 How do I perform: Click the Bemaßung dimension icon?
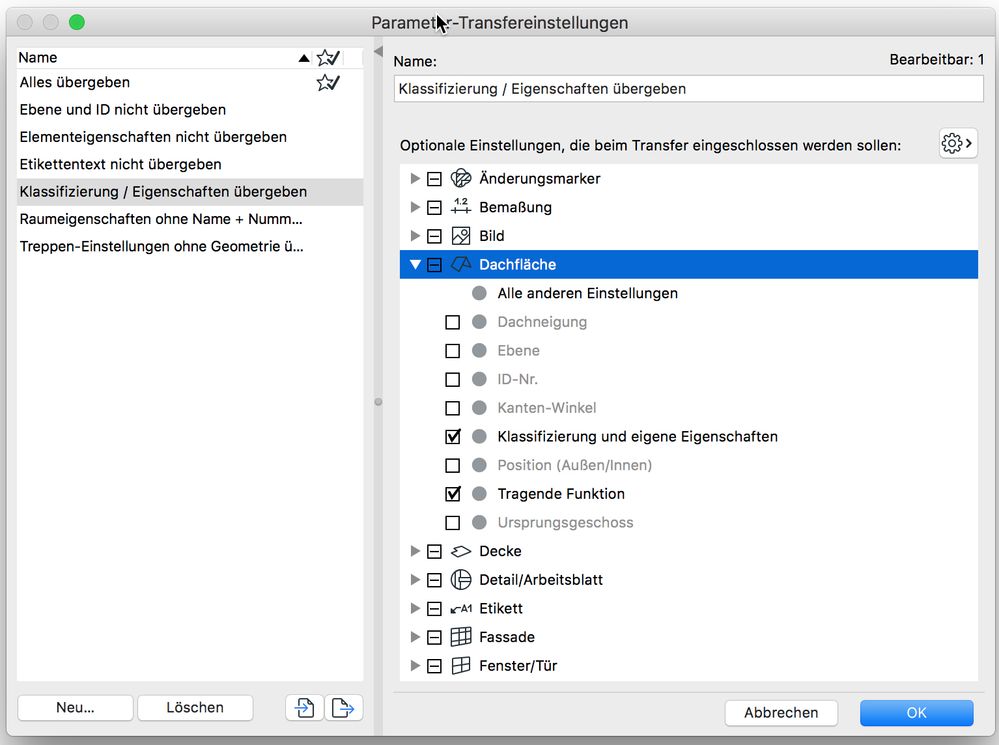(x=459, y=207)
